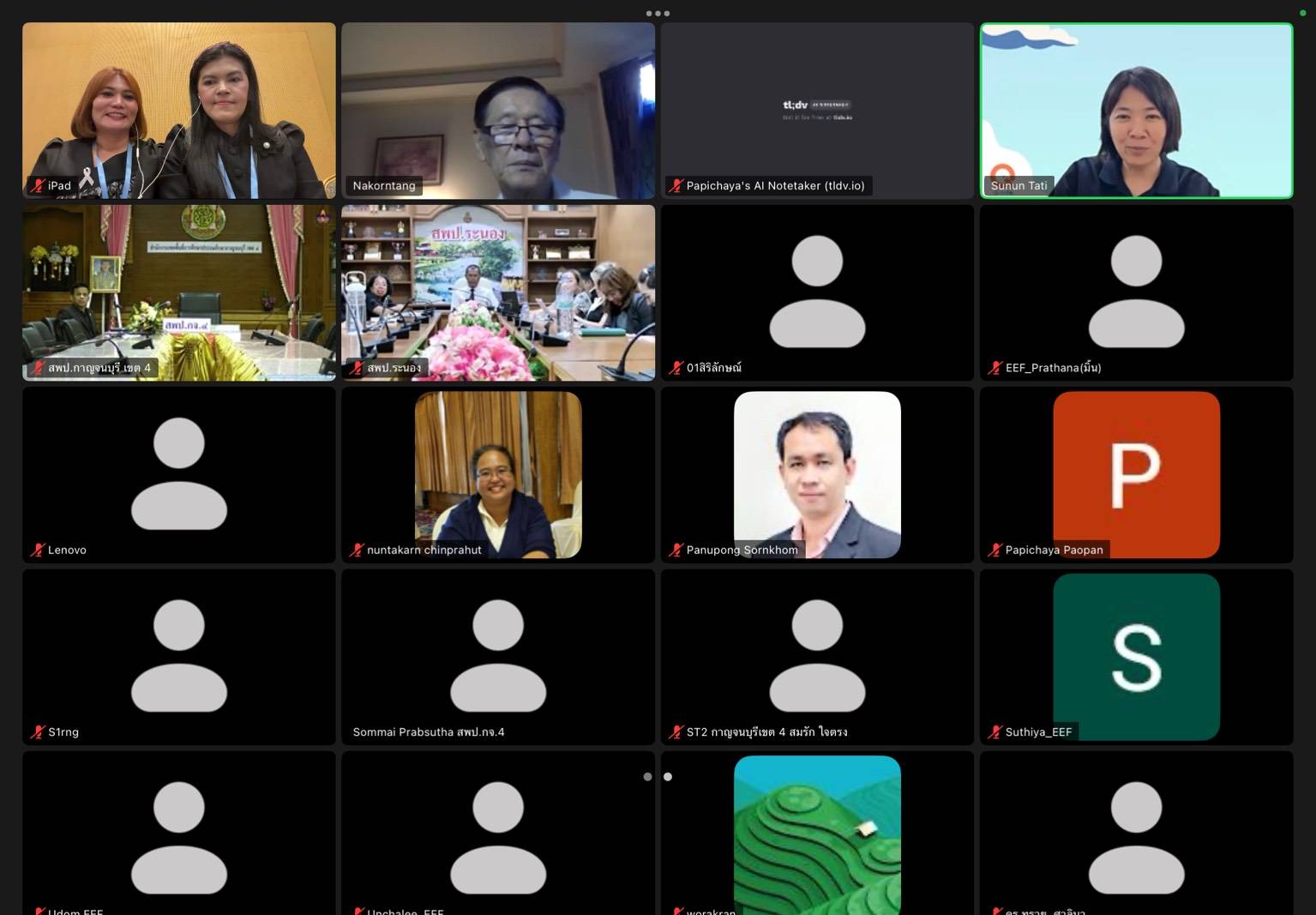
Task: Click muted mic icon beside nuntakarn chinprahut
Action: point(357,550)
